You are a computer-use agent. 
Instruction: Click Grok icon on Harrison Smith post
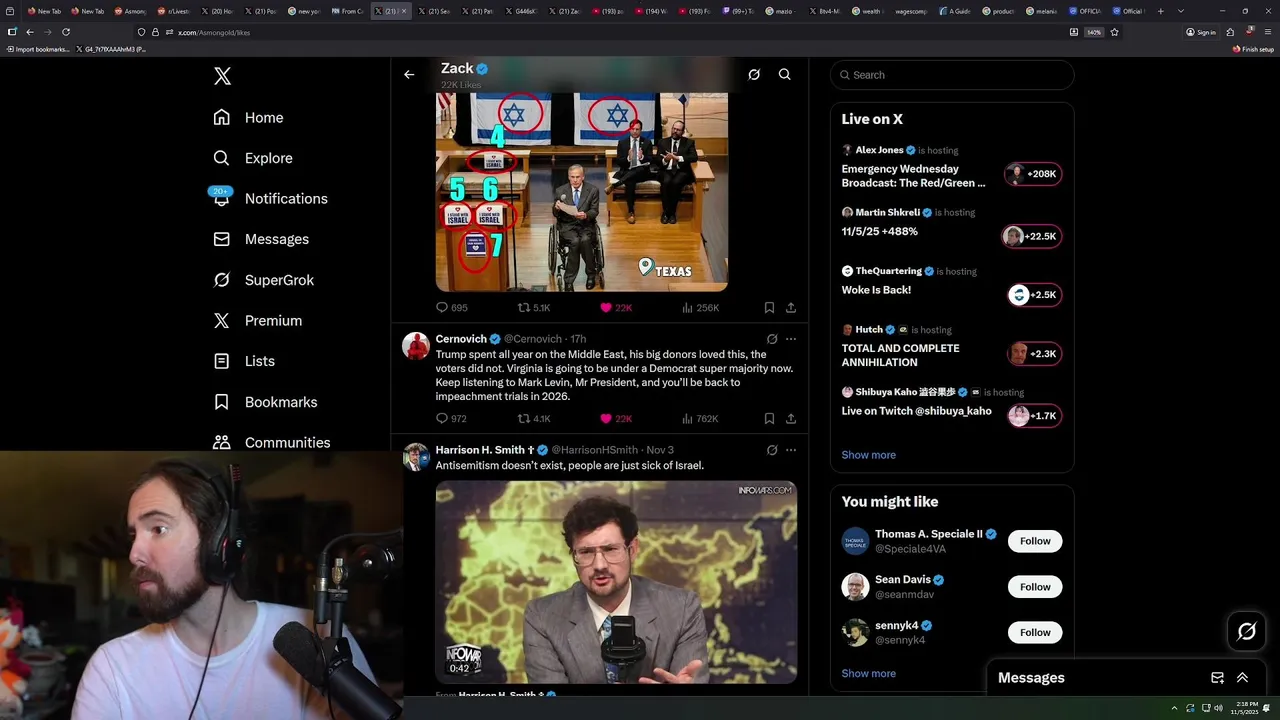772,450
